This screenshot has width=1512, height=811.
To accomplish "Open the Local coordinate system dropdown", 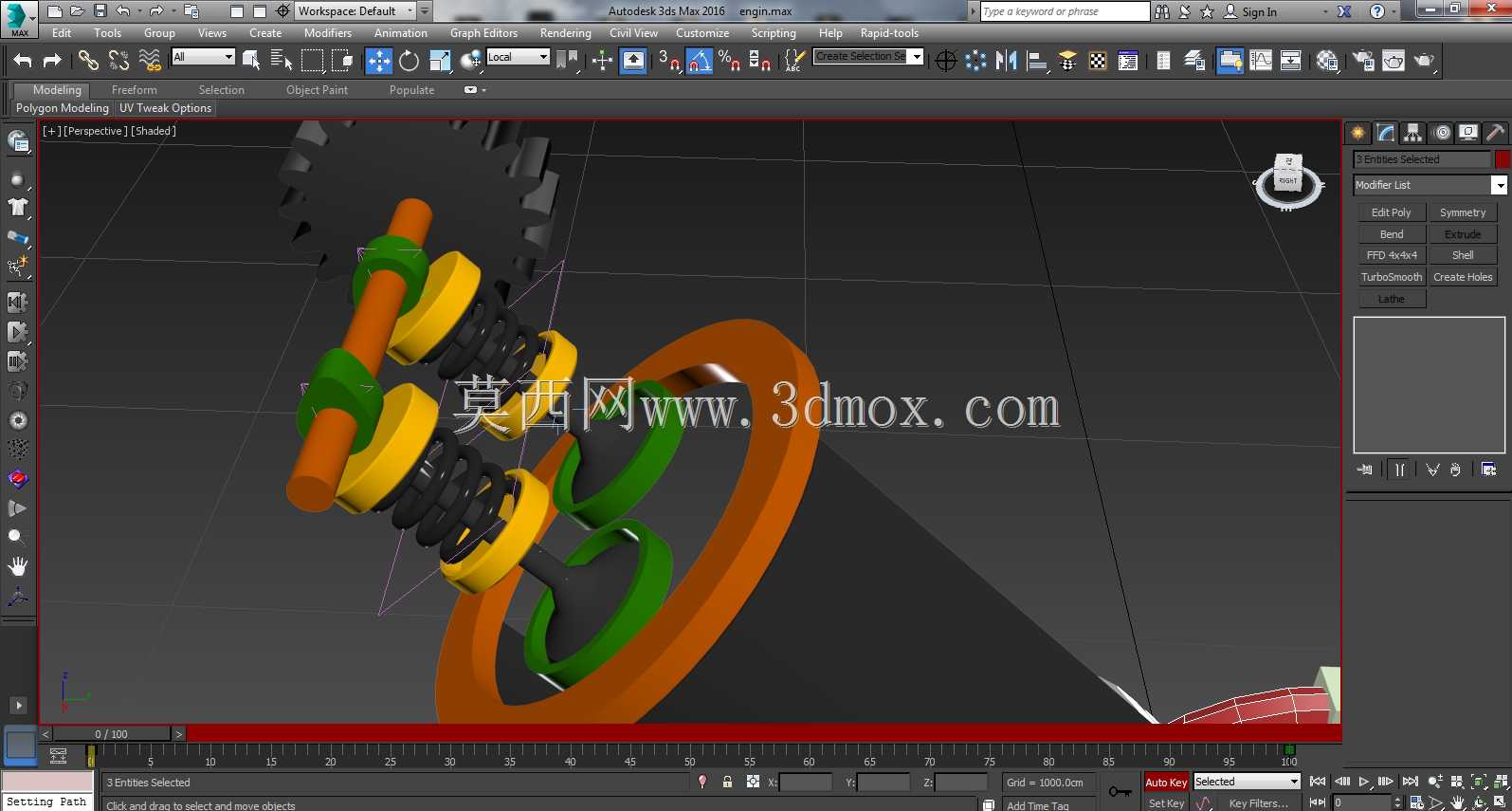I will click(518, 57).
